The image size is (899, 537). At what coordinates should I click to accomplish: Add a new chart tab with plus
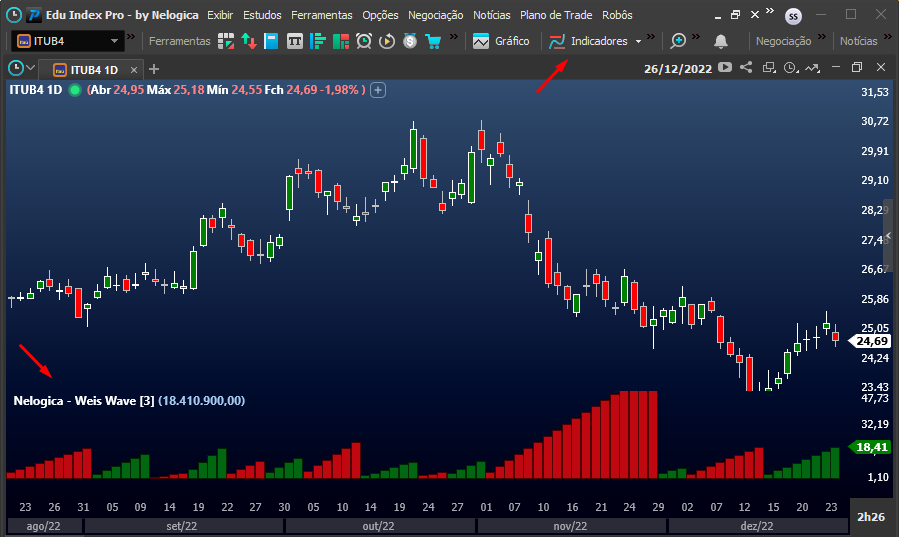click(154, 69)
